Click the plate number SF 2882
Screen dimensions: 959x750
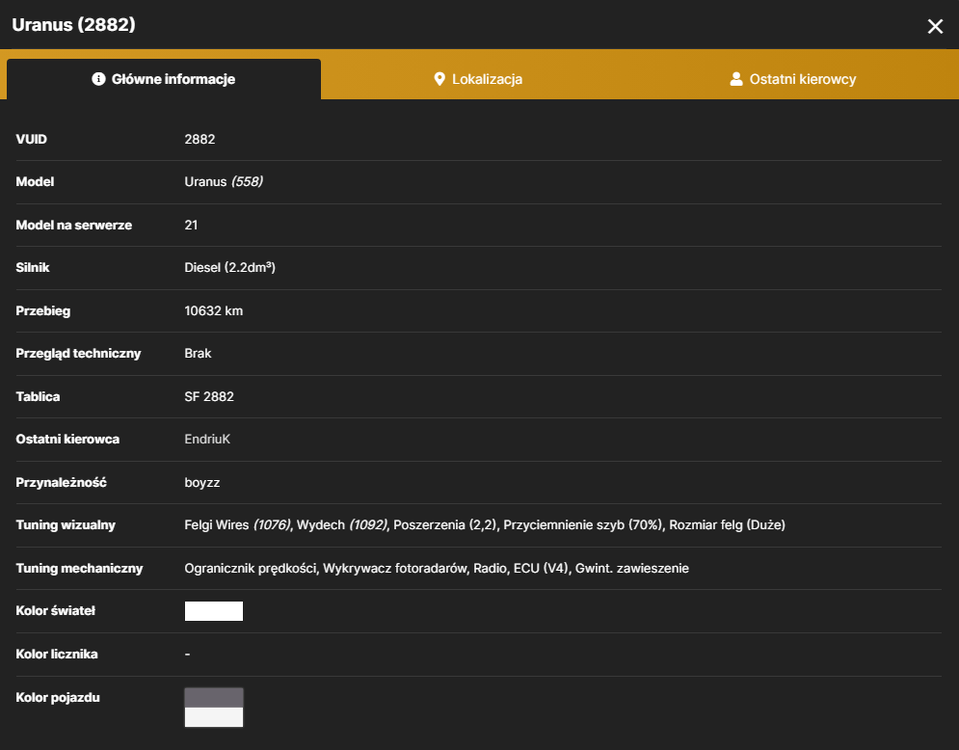tap(209, 396)
